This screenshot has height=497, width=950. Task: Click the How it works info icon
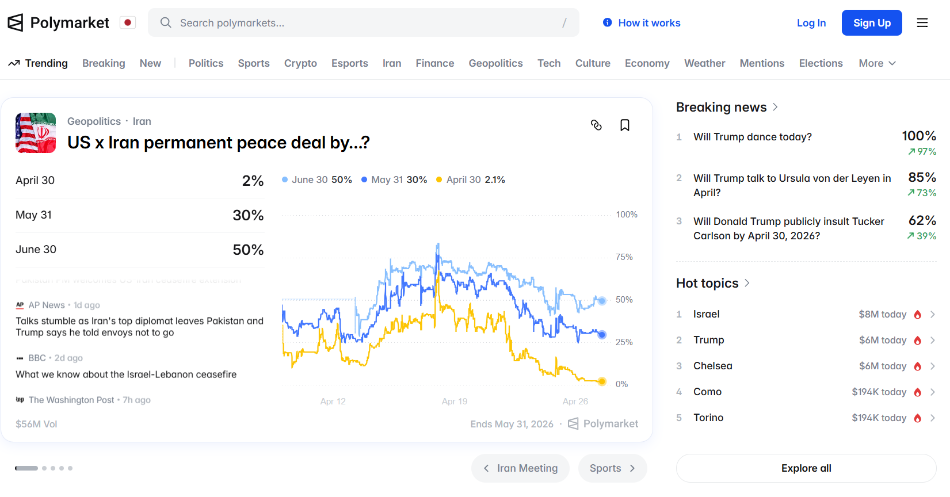[607, 23]
